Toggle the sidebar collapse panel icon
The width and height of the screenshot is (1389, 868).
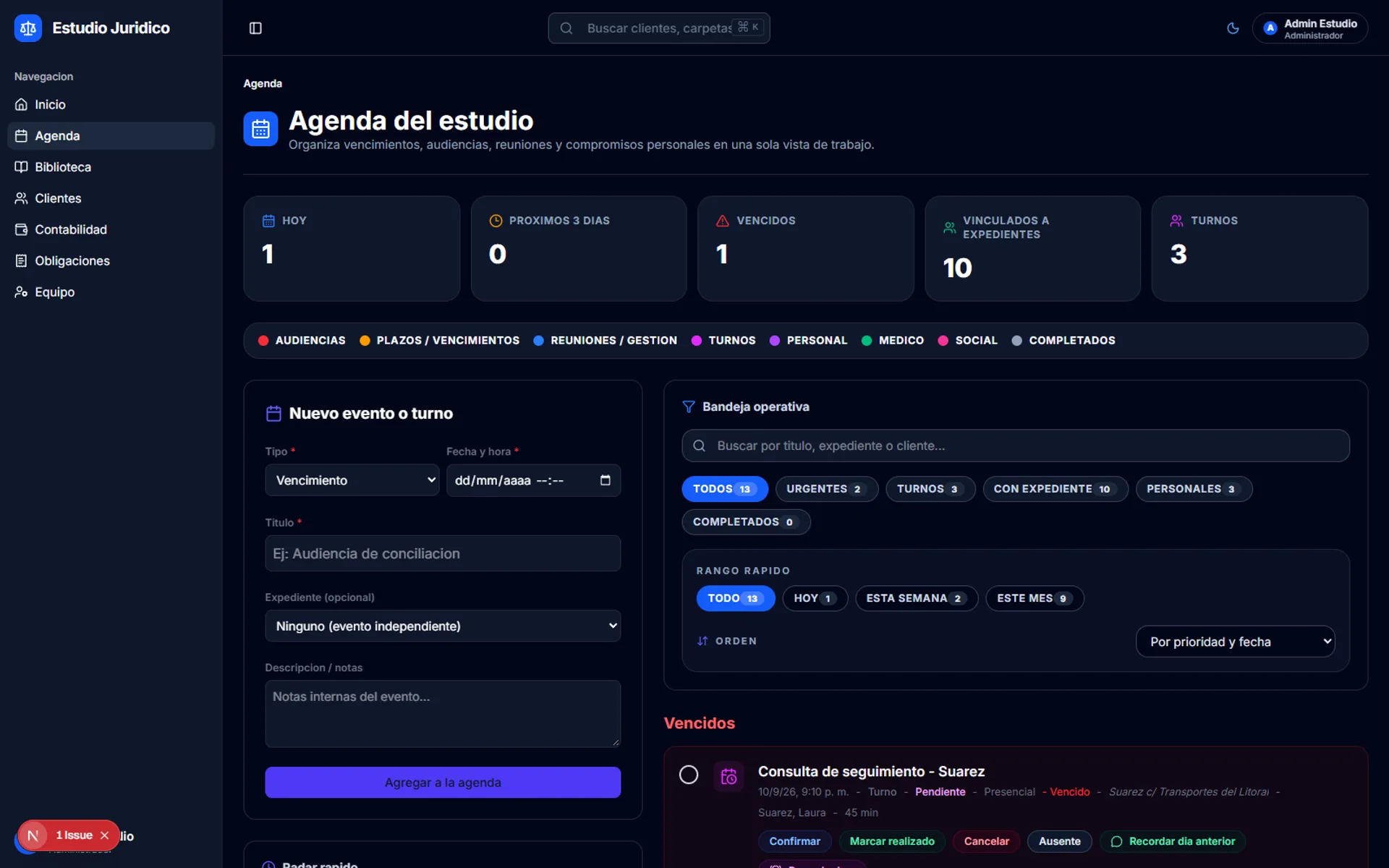[x=255, y=28]
